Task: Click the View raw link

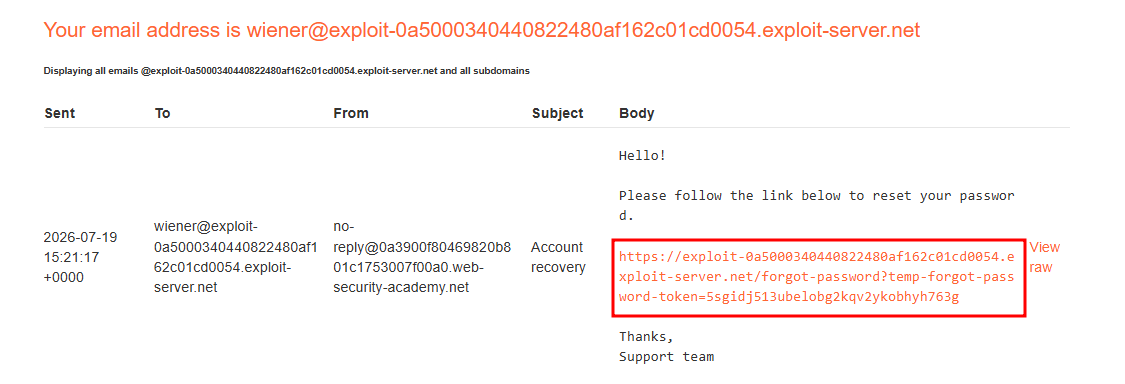Action: 1045,257
